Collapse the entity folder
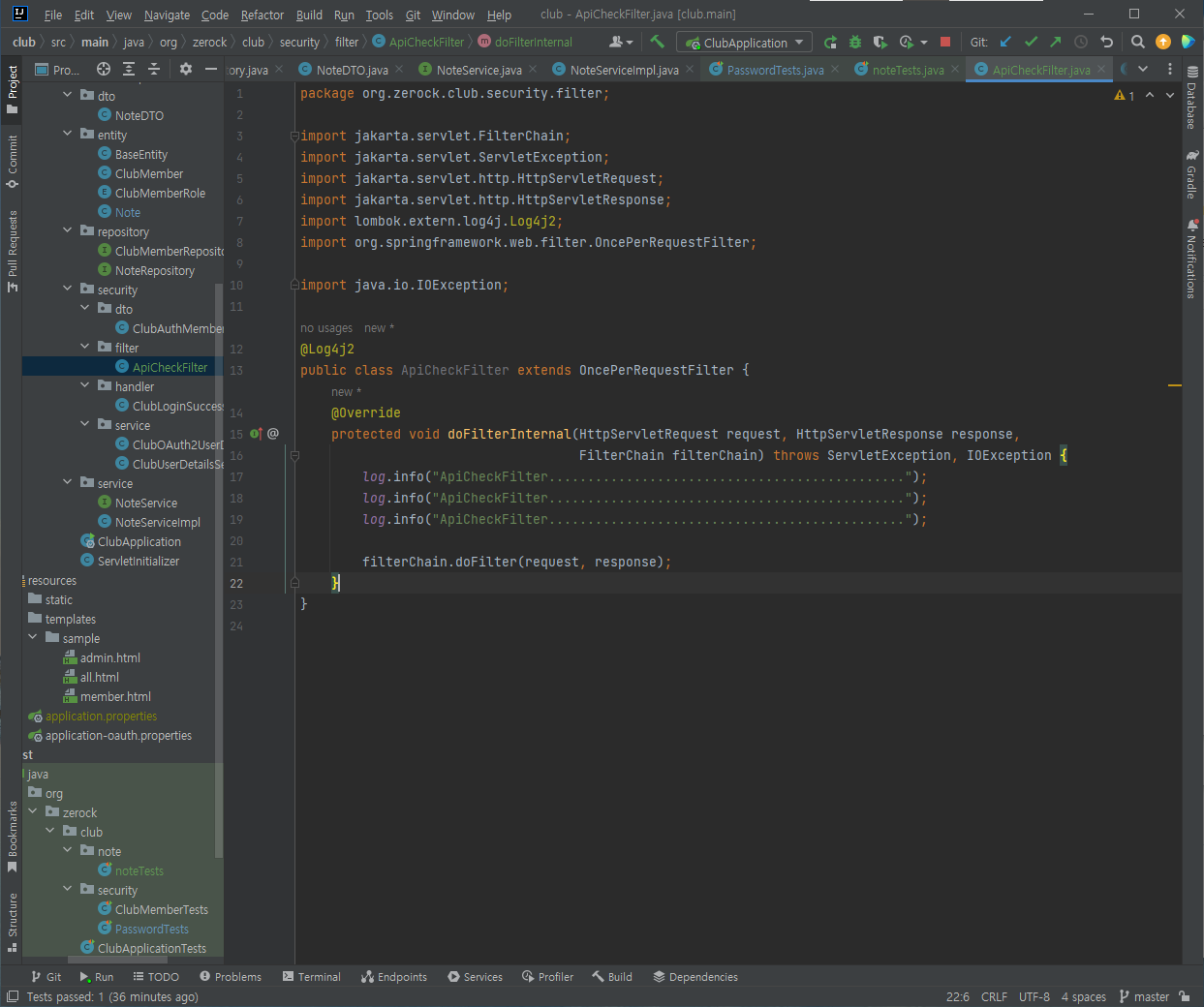This screenshot has height=1007, width=1204. tap(67, 135)
